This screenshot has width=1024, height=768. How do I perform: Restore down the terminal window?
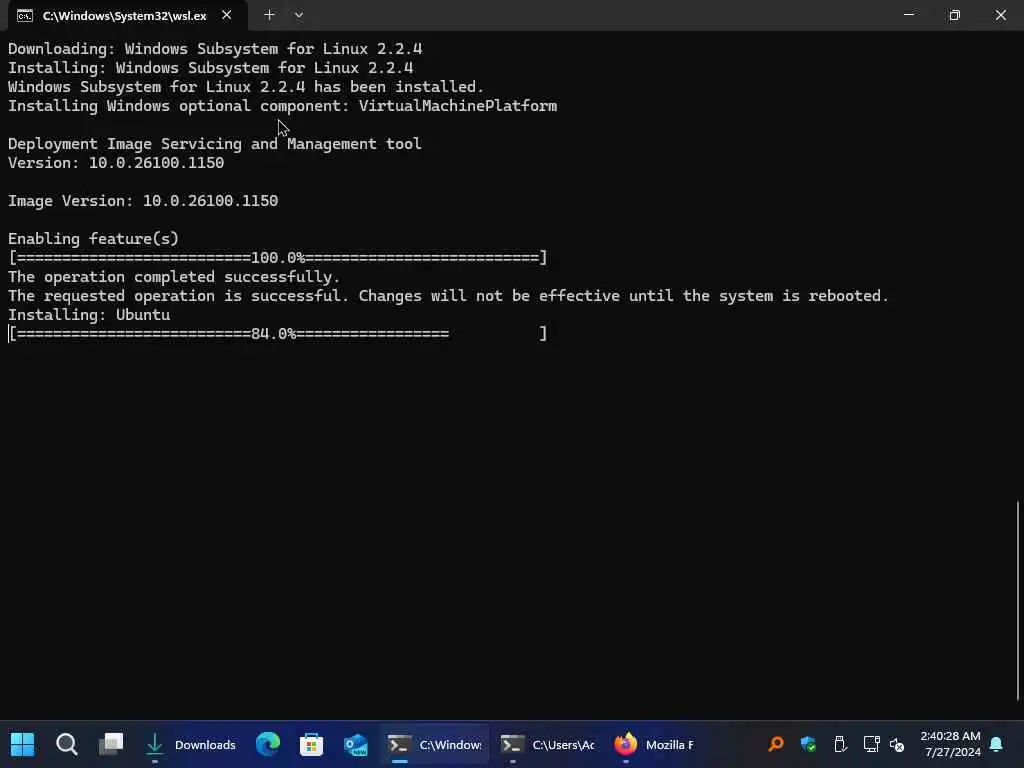pyautogui.click(x=954, y=14)
